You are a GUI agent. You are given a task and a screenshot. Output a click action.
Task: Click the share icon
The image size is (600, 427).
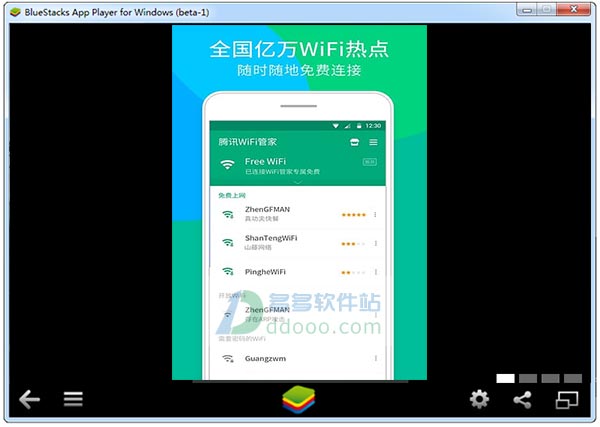522,400
